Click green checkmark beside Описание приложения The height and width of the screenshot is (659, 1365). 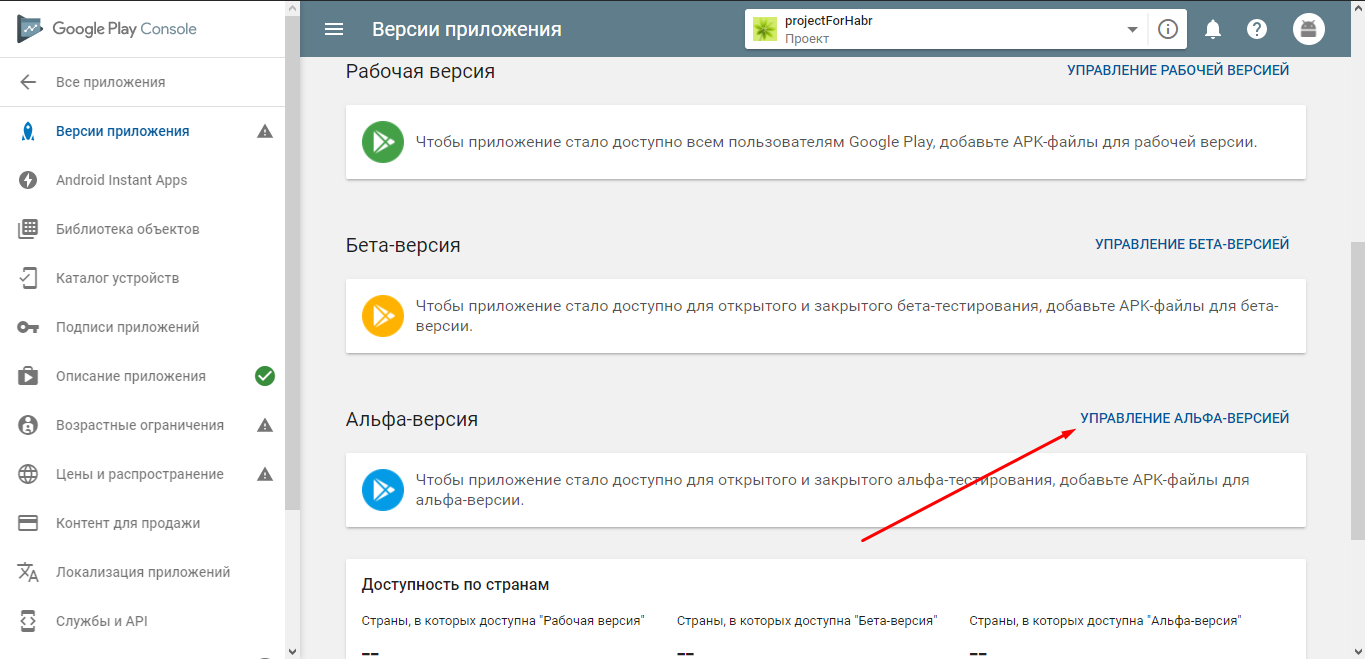tap(265, 376)
